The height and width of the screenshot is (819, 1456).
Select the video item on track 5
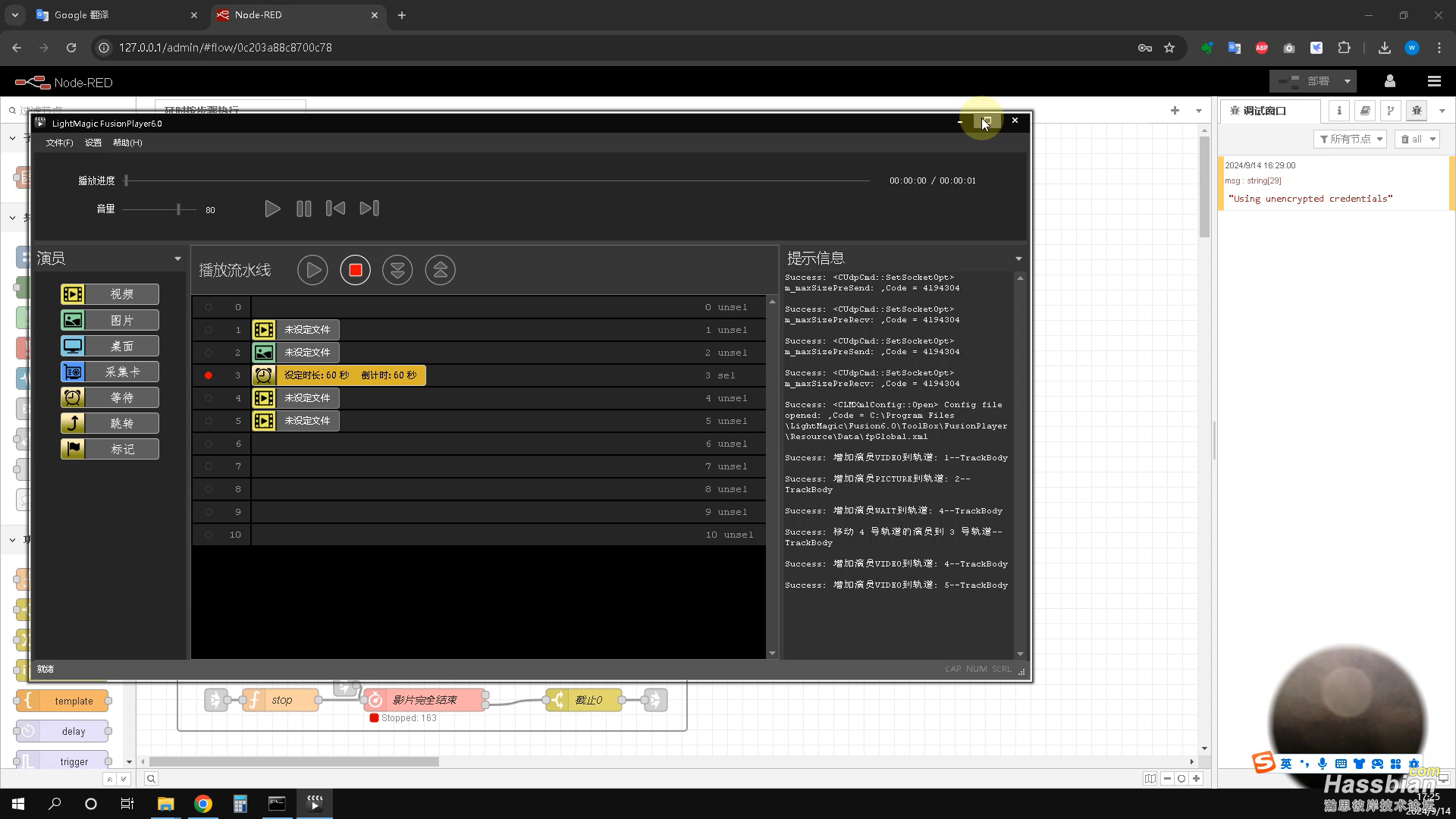click(x=296, y=421)
